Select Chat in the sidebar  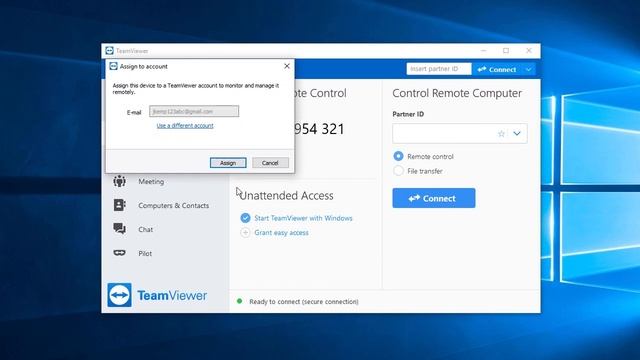(x=145, y=229)
